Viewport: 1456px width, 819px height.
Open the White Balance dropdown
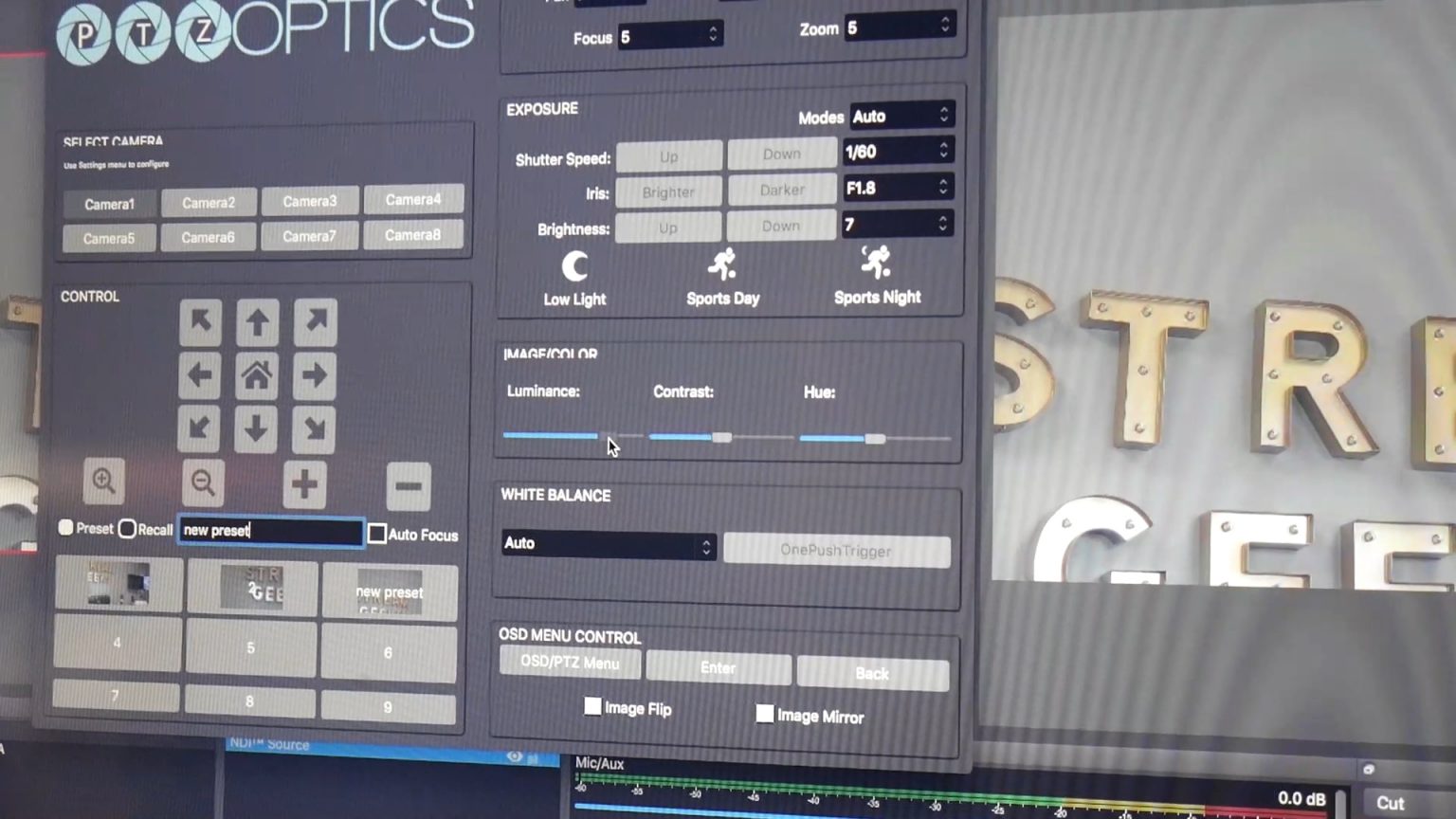pyautogui.click(x=608, y=544)
